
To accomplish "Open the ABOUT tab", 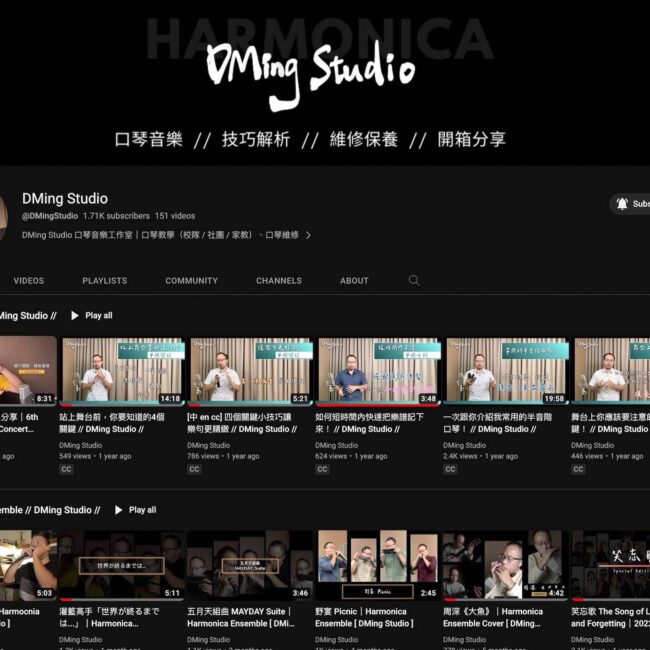I will click(354, 281).
